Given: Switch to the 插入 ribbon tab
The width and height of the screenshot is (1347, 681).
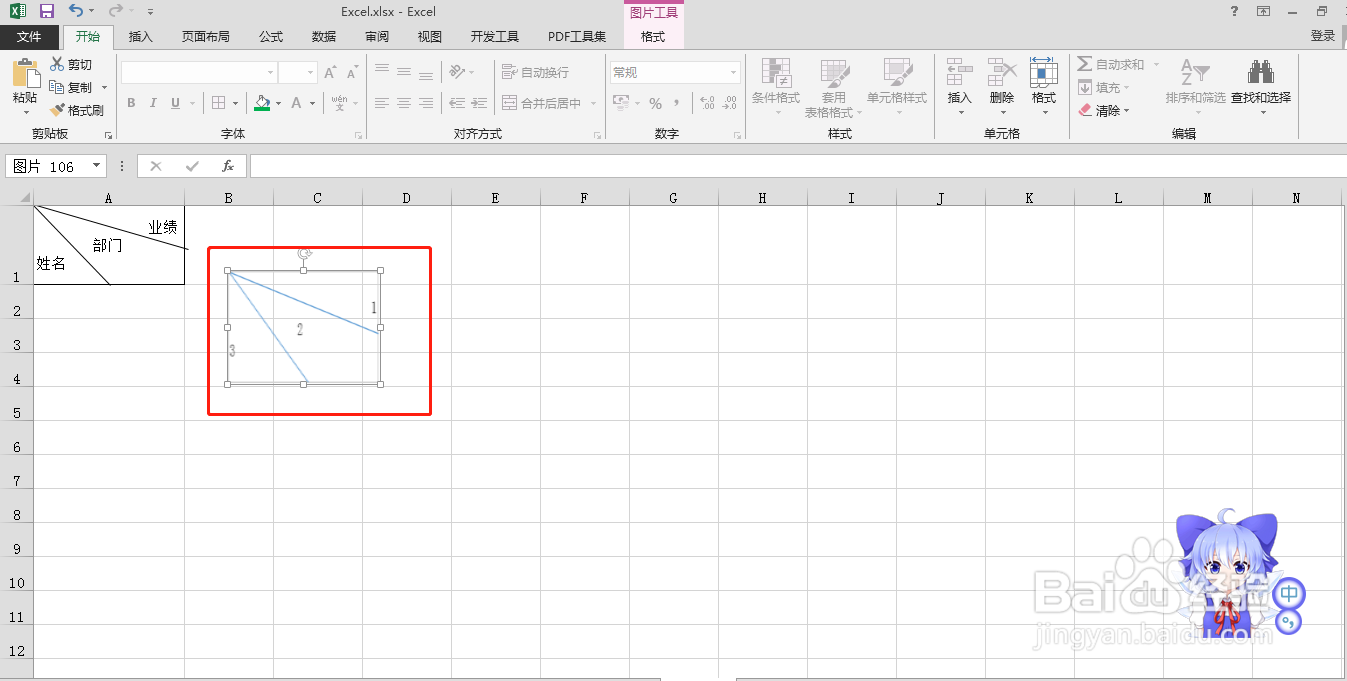Looking at the screenshot, I should 140,36.
